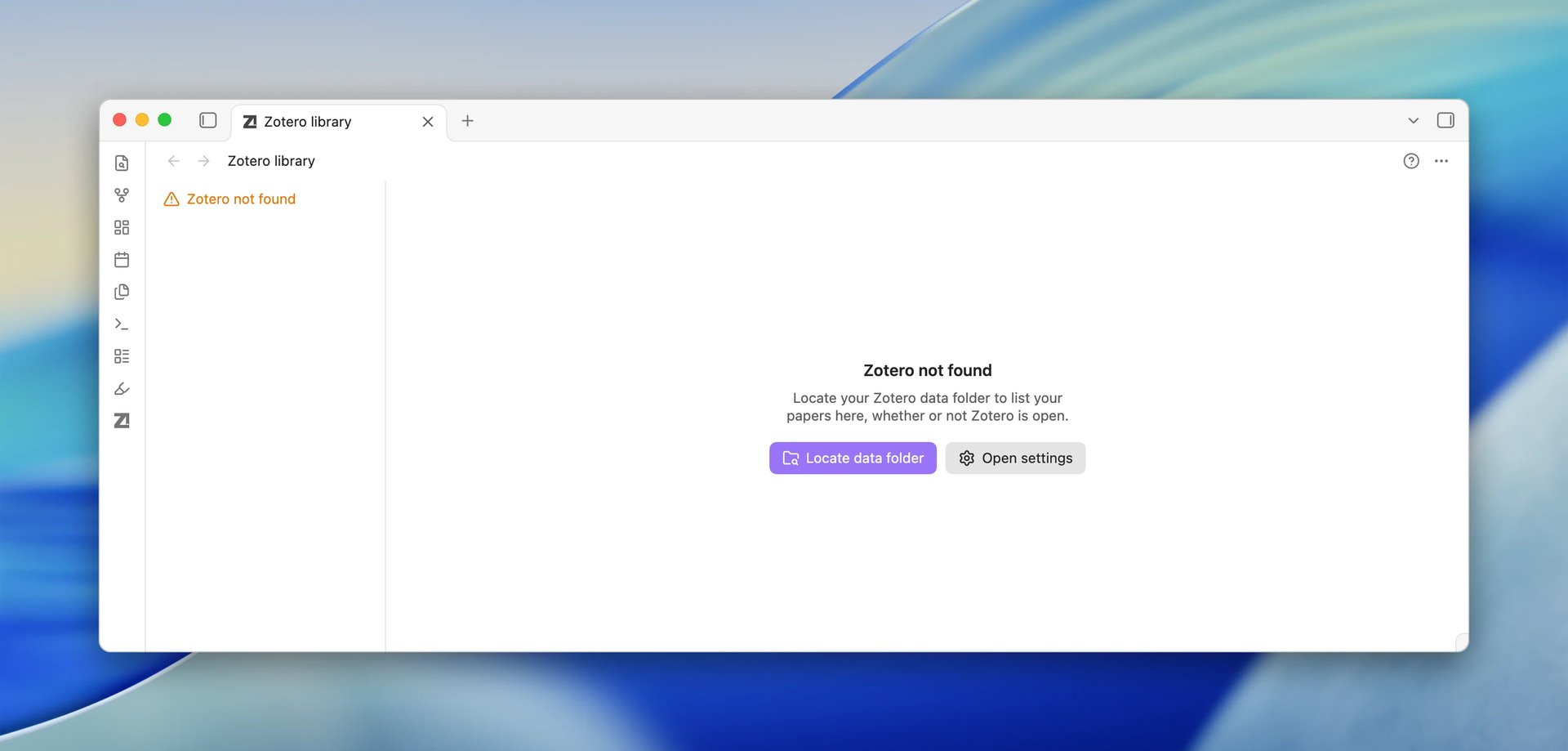This screenshot has height=751, width=1568.
Task: Navigate back with the left arrow
Action: pyautogui.click(x=174, y=161)
